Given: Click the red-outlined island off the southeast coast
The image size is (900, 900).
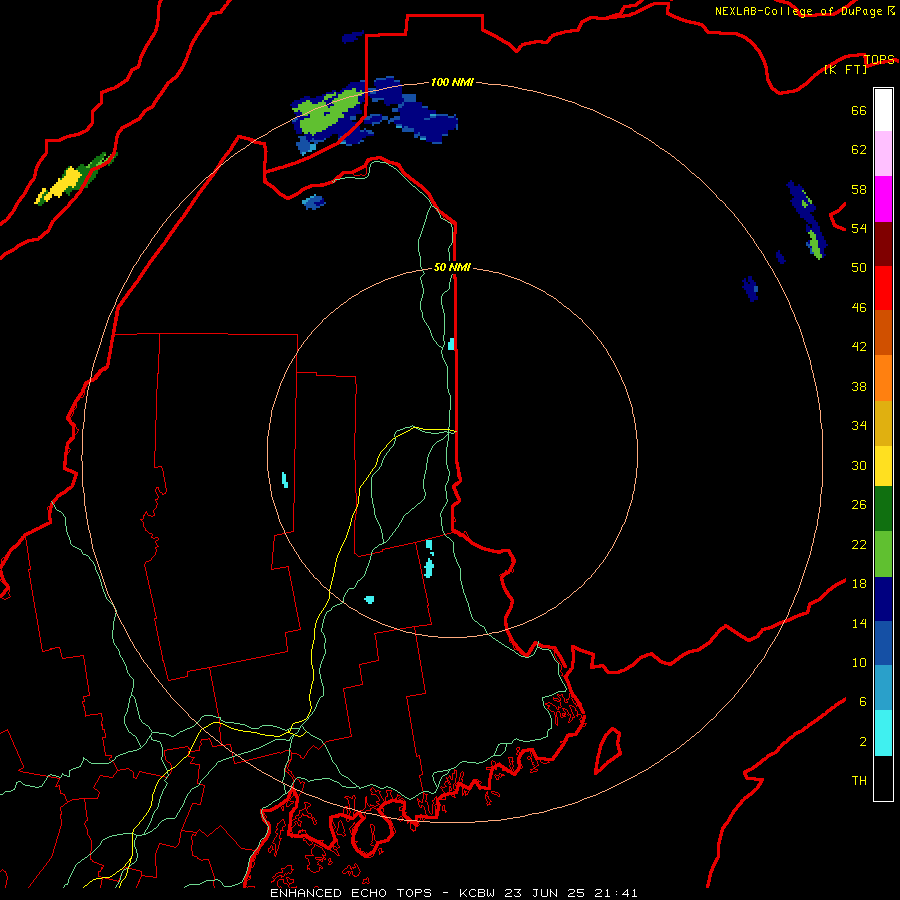Looking at the screenshot, I should point(608,750).
